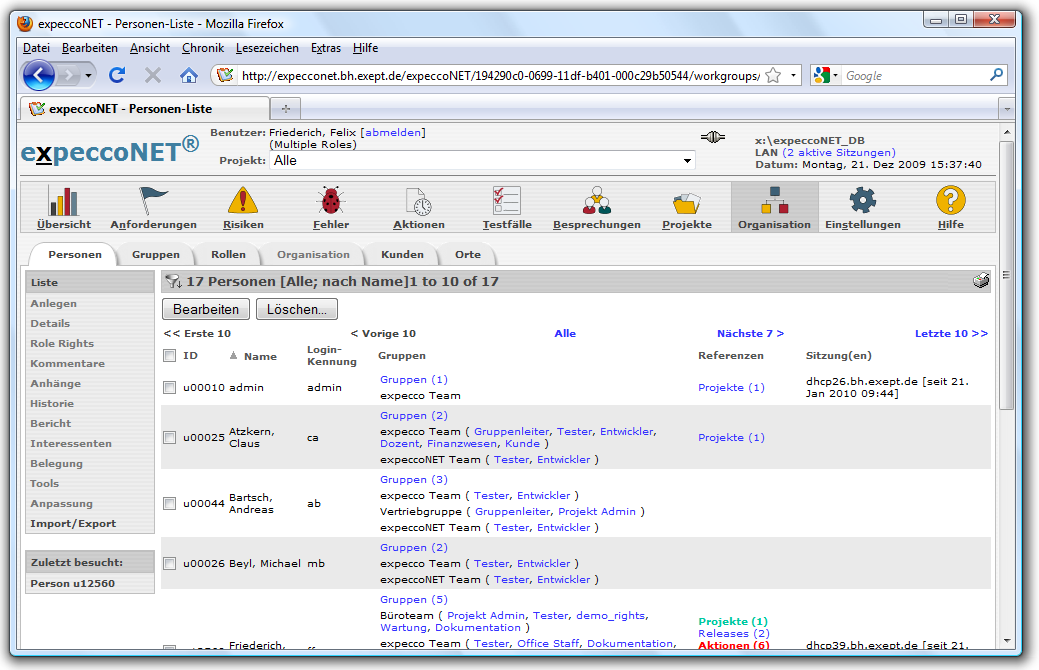Follow the 'Nächste 7 >' link

point(750,334)
